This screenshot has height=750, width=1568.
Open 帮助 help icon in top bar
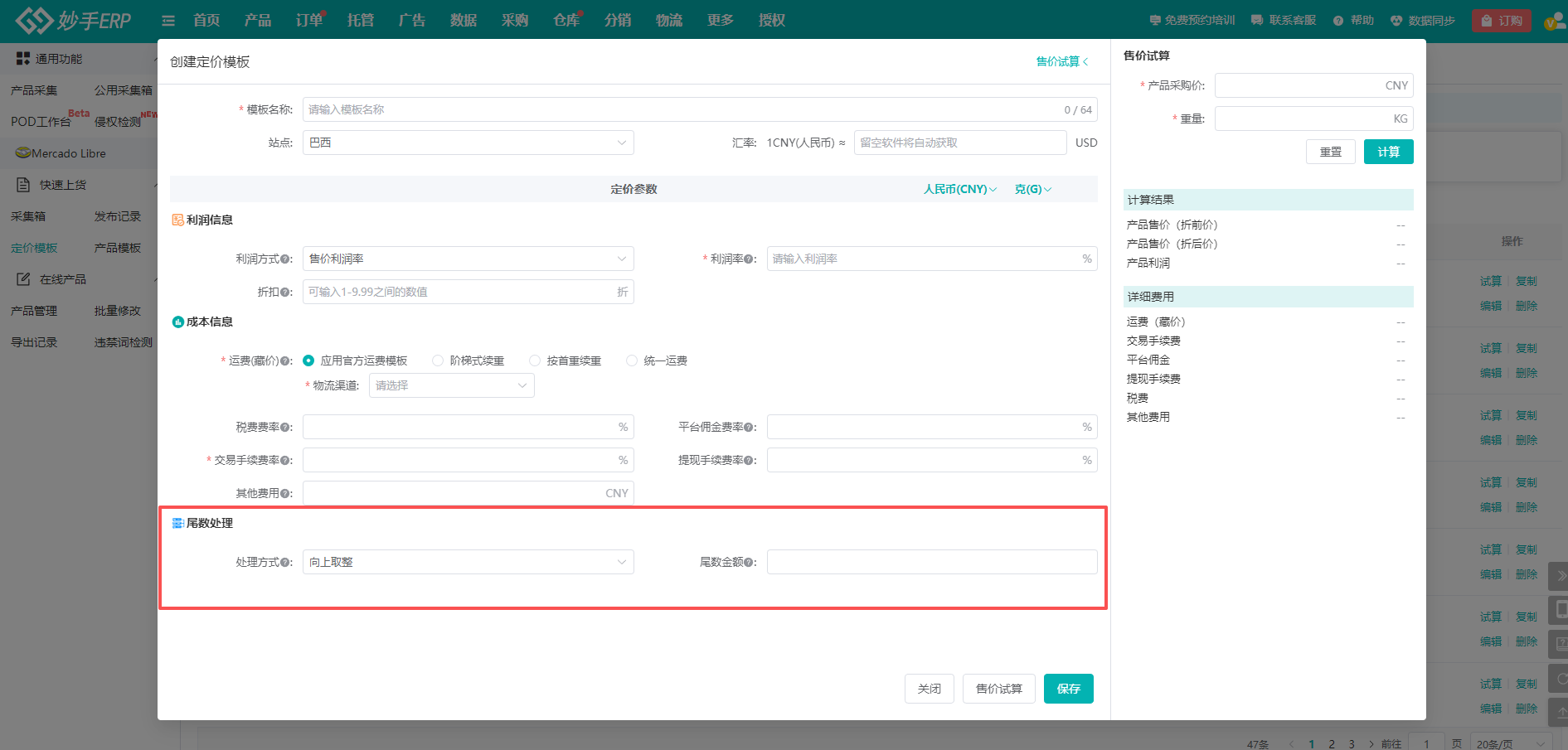click(x=1338, y=21)
